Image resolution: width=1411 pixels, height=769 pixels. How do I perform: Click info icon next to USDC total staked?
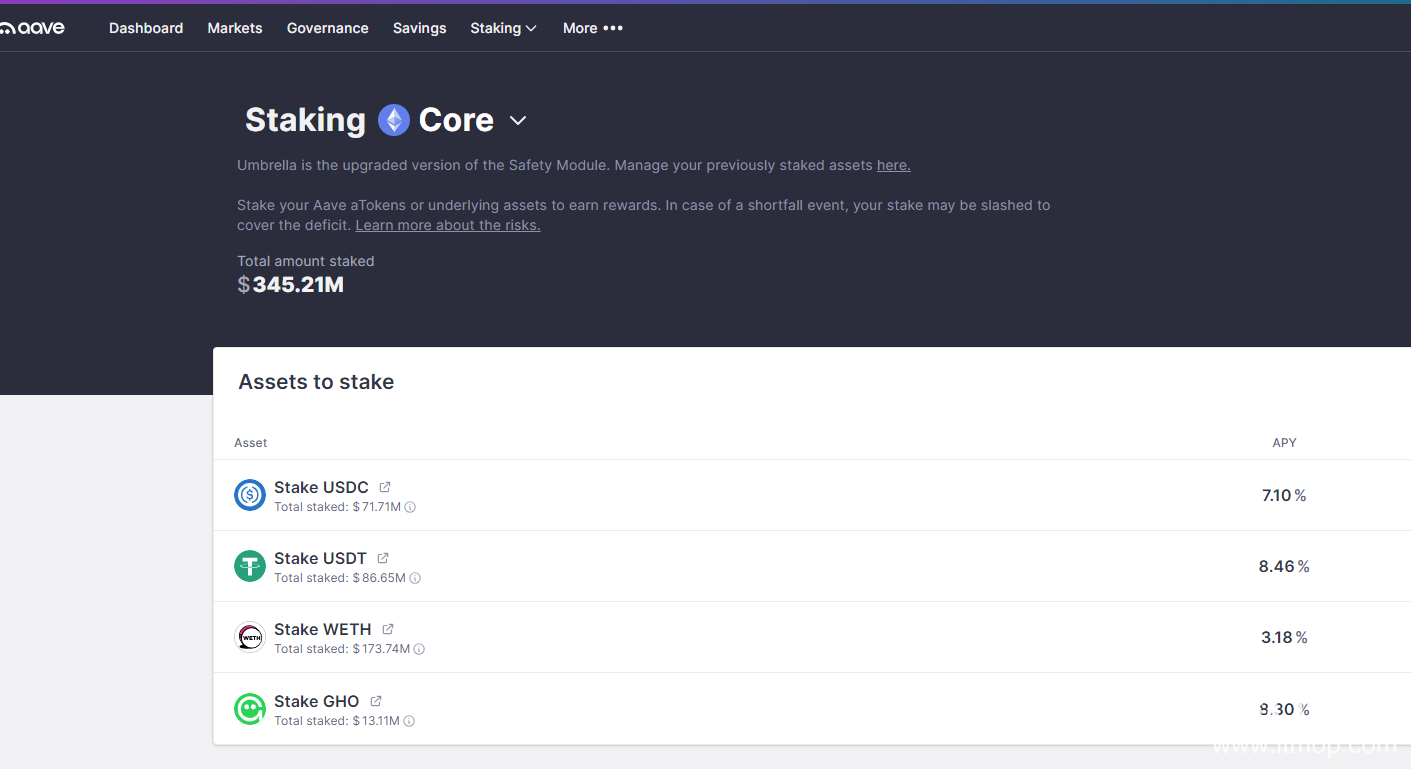coord(410,507)
